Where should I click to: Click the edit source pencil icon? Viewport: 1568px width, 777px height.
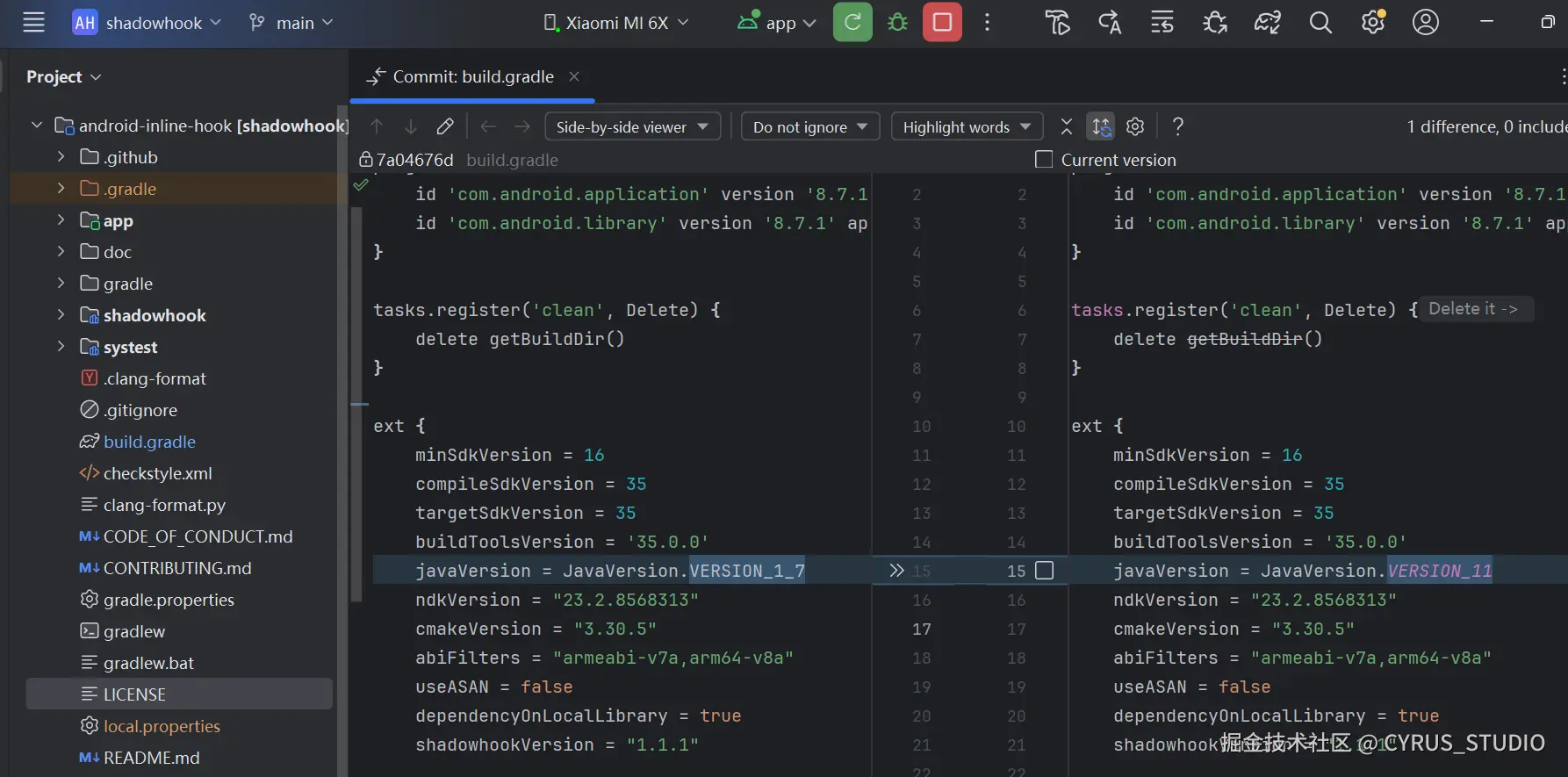[x=445, y=127]
